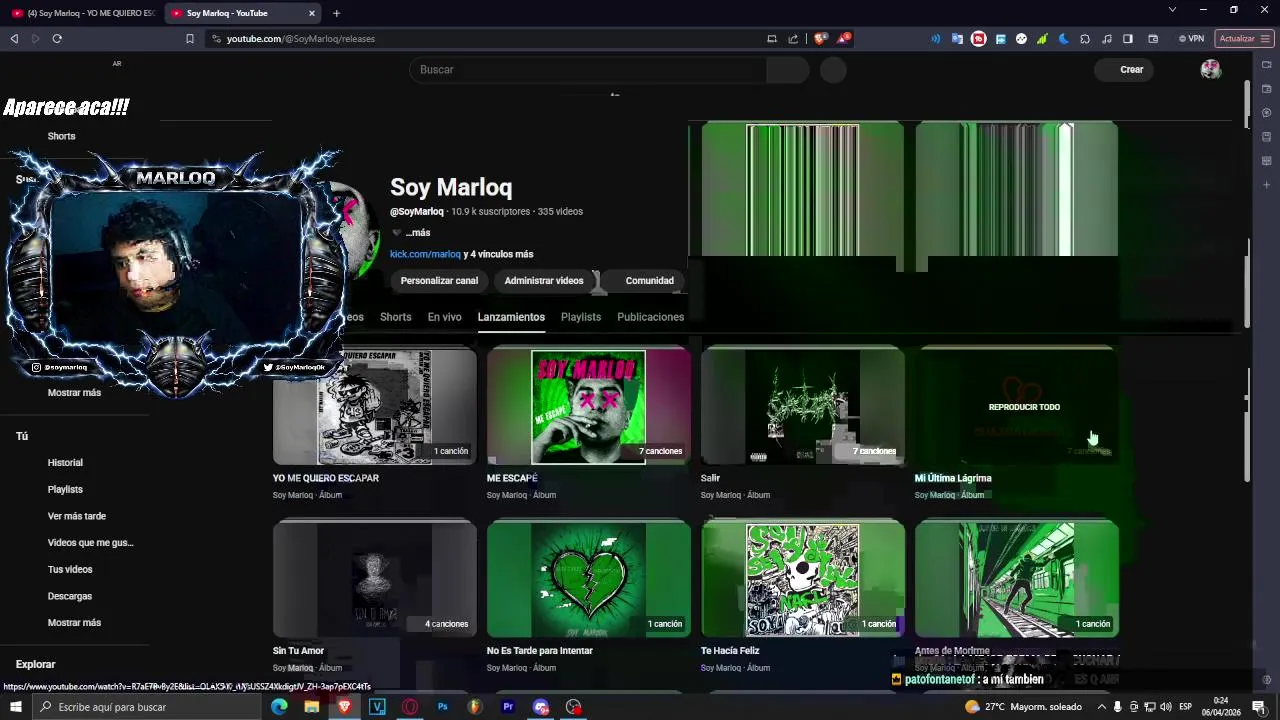The image size is (1280, 720).
Task: Switch to the Publicaciones channel tab
Action: point(651,317)
